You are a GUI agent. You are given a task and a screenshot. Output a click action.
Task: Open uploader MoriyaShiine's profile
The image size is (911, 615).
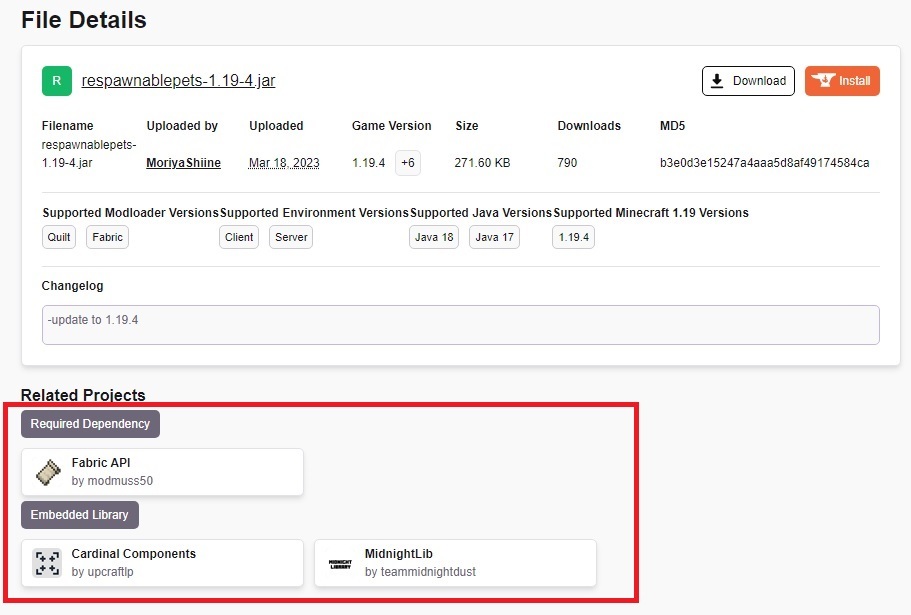(x=183, y=163)
